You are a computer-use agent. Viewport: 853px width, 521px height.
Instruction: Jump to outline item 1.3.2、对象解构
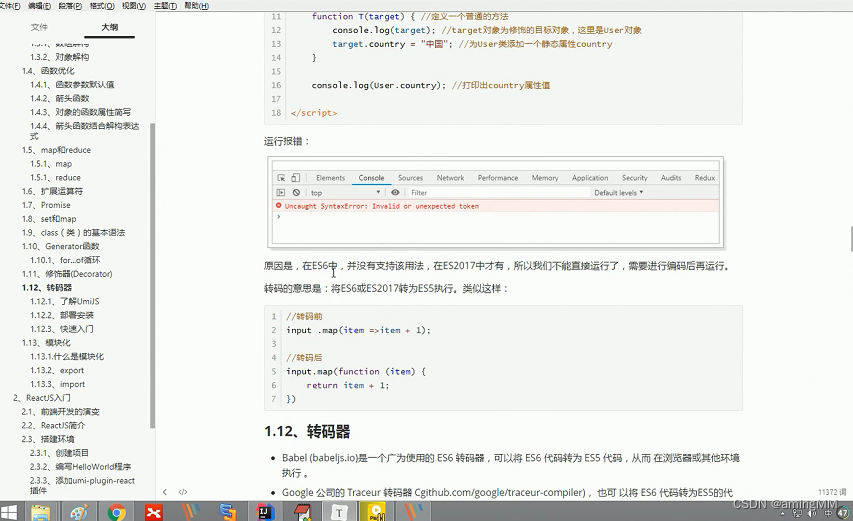click(60, 57)
